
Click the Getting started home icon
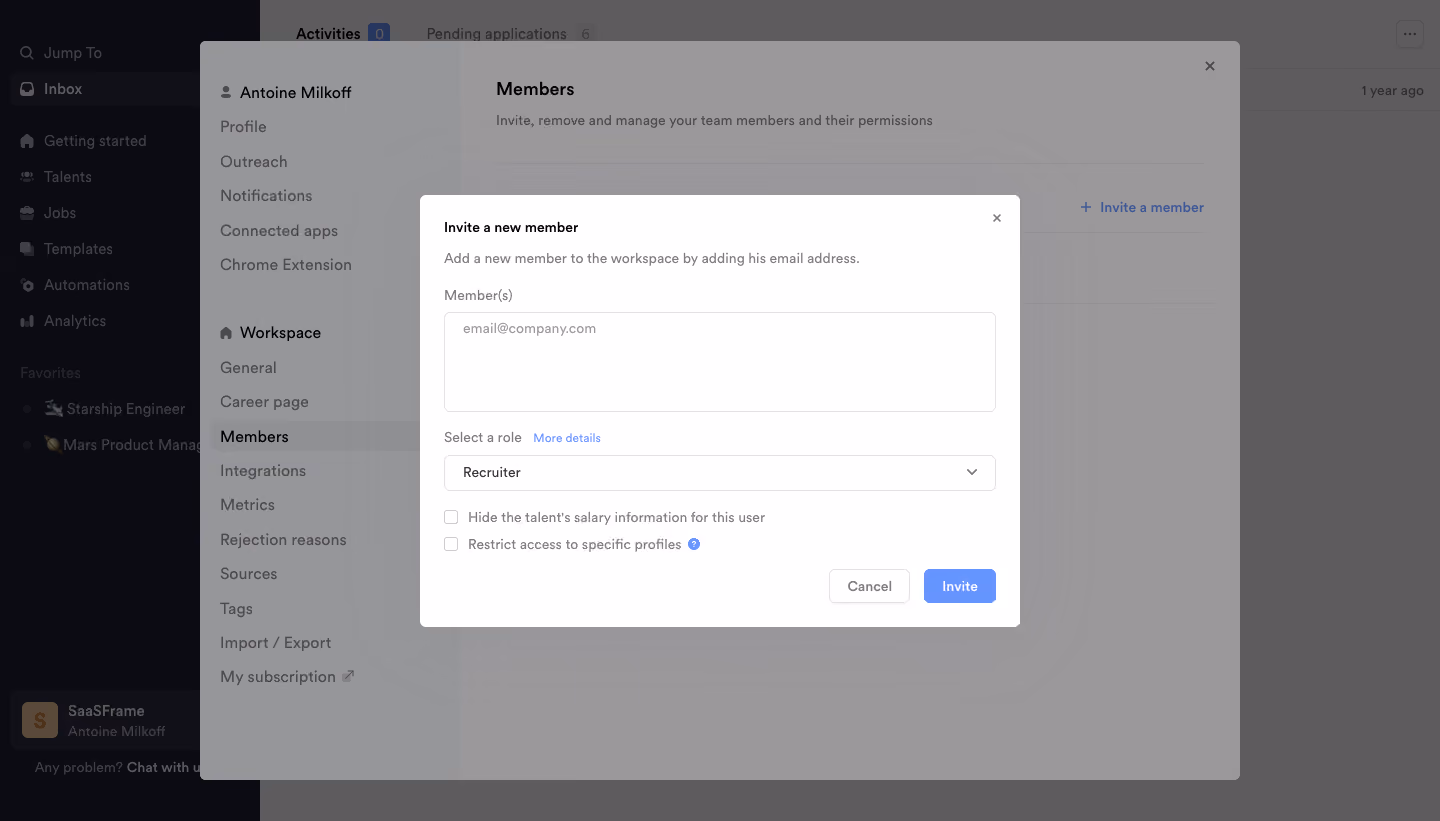click(27, 141)
